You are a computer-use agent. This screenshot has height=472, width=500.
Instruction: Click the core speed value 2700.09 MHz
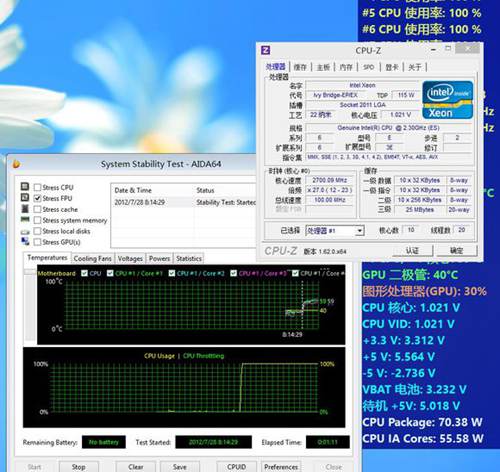(x=329, y=180)
